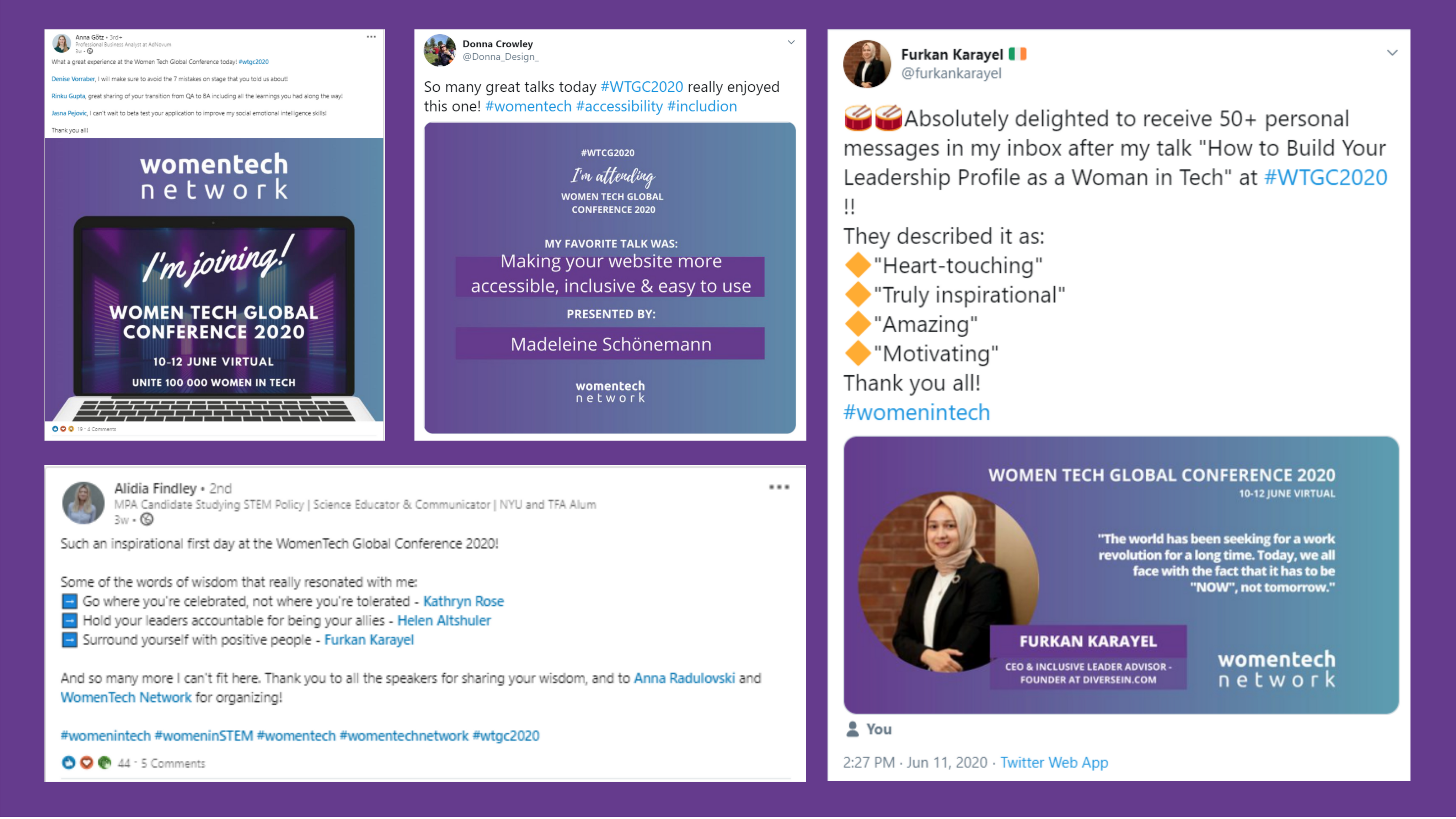Click the heart reaction icon on Alidia's post
The height and width of the screenshot is (819, 1456).
[86, 762]
